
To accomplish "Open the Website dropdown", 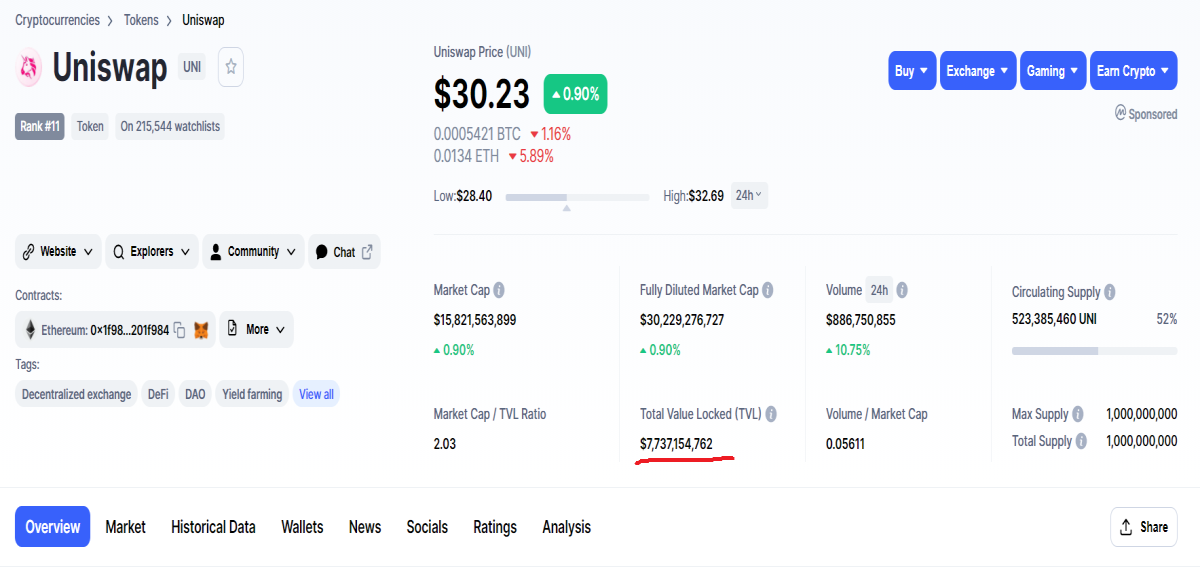I will (59, 252).
